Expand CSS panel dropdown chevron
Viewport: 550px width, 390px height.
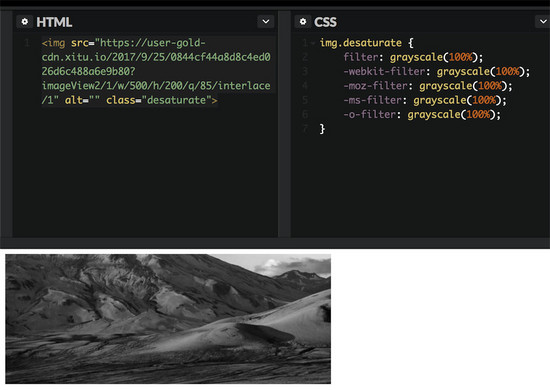[x=543, y=22]
